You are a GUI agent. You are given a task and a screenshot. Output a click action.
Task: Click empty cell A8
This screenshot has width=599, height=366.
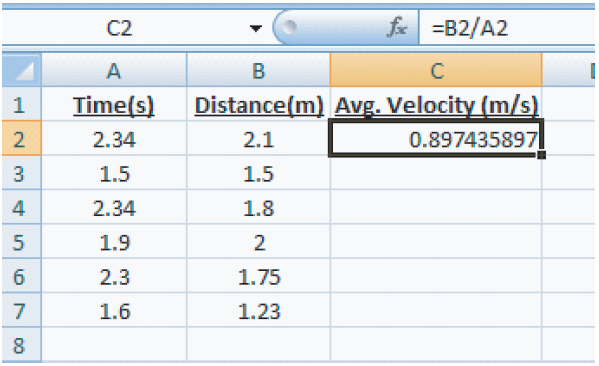[114, 345]
